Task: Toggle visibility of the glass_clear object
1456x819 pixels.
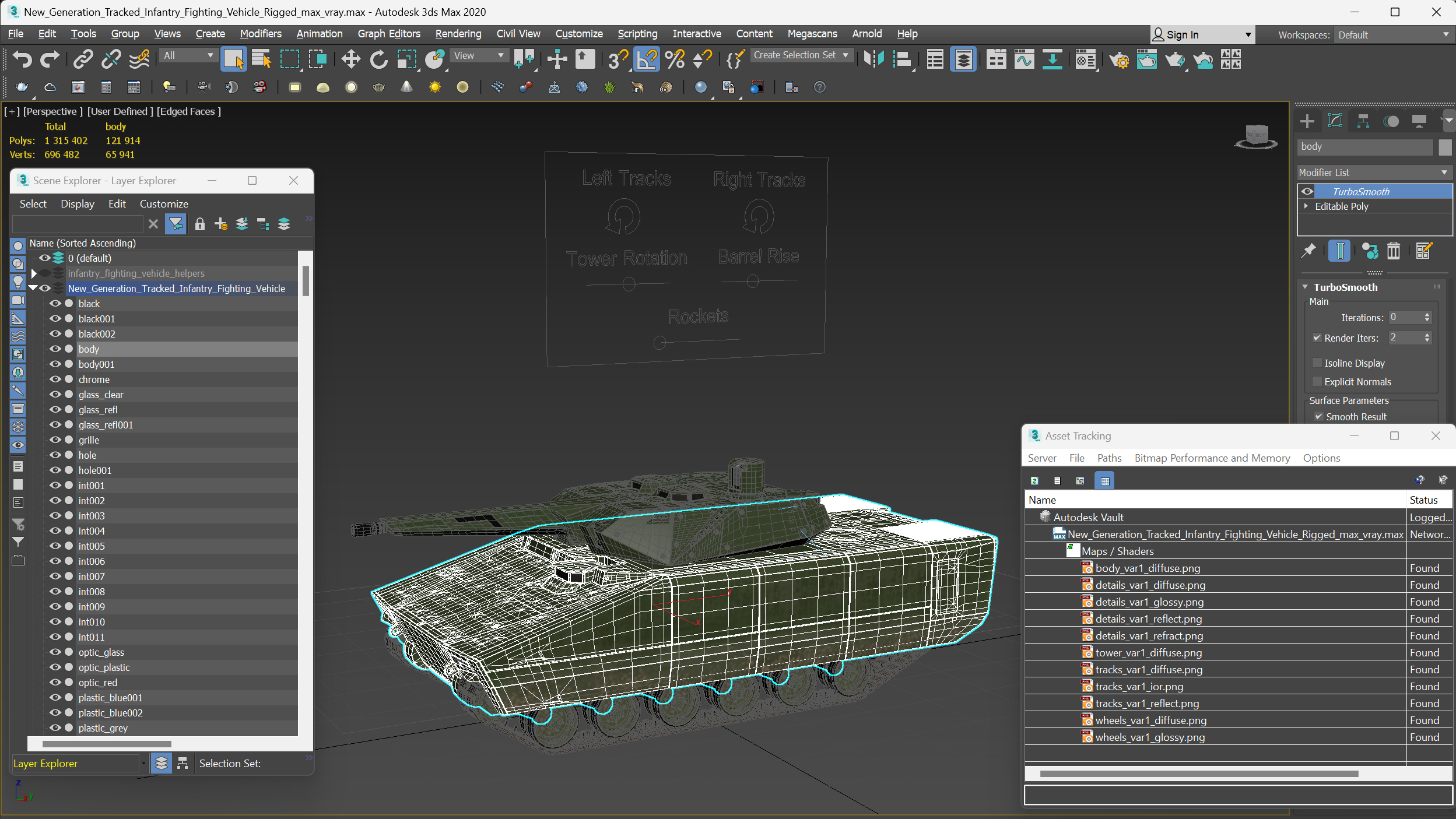Action: click(55, 394)
